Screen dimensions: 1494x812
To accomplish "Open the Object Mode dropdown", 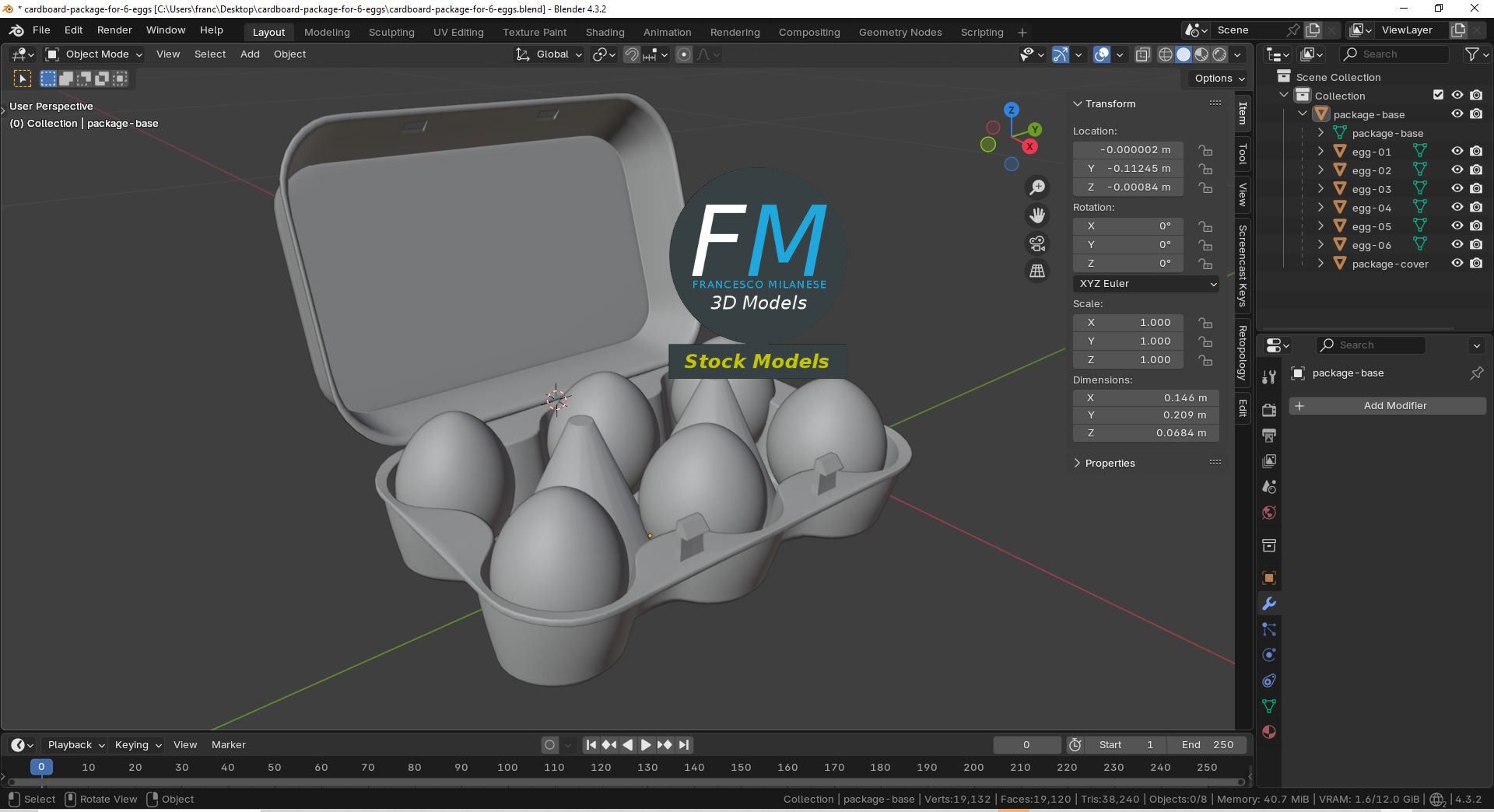I will point(94,54).
